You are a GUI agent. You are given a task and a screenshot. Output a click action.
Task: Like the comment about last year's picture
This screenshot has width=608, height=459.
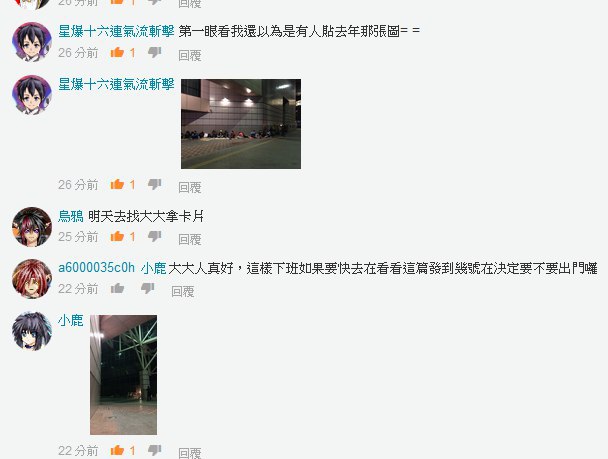(x=117, y=52)
